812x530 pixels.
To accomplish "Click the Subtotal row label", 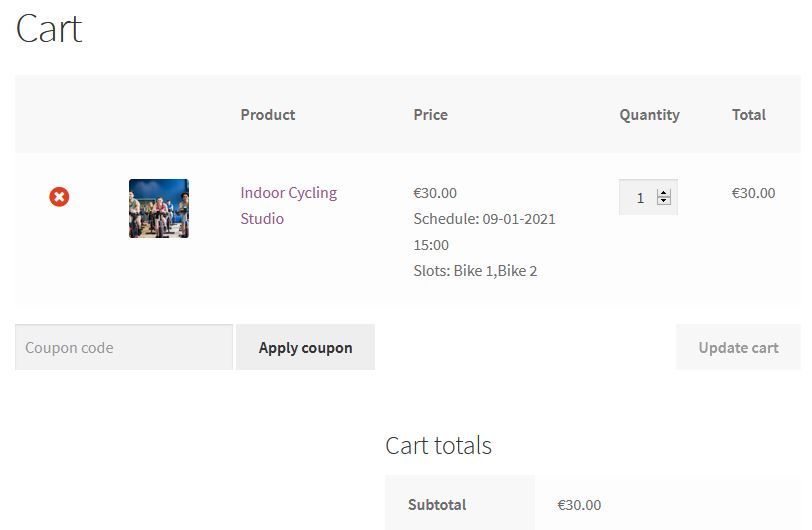I will (x=437, y=505).
